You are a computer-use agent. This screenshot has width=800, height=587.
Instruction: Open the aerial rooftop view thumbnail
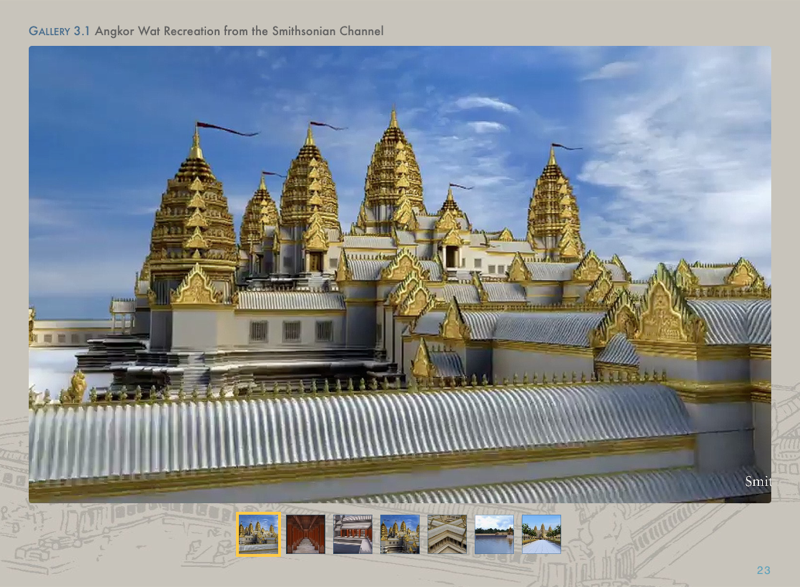(447, 534)
